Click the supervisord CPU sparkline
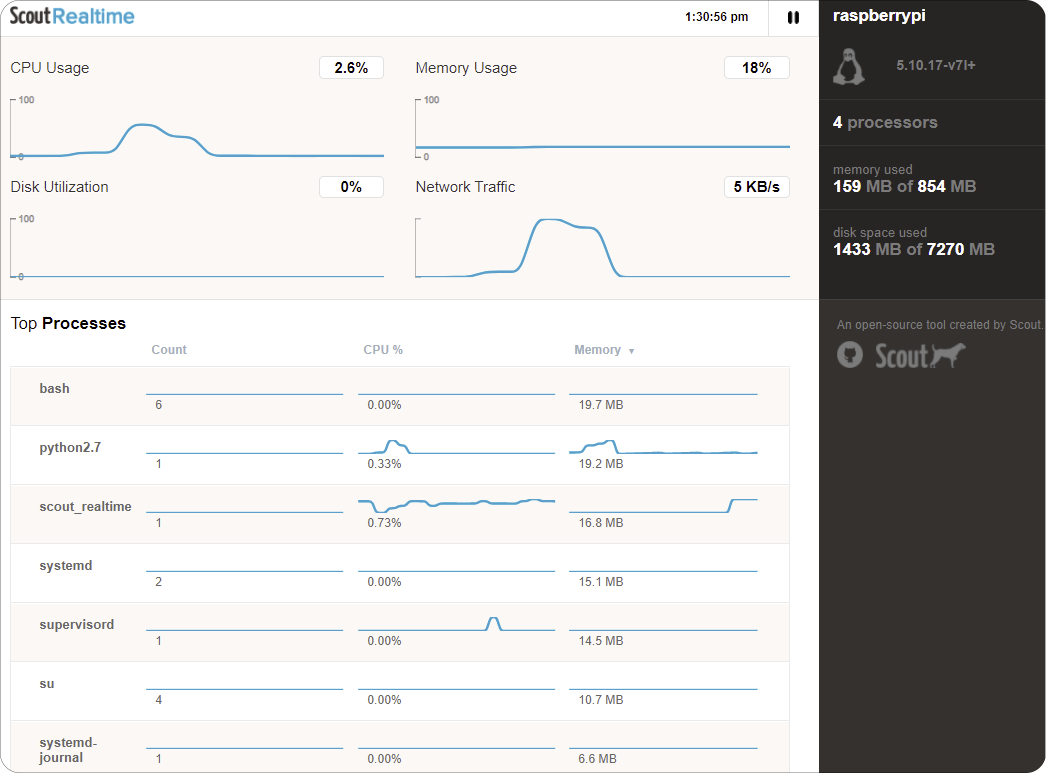 click(x=456, y=624)
